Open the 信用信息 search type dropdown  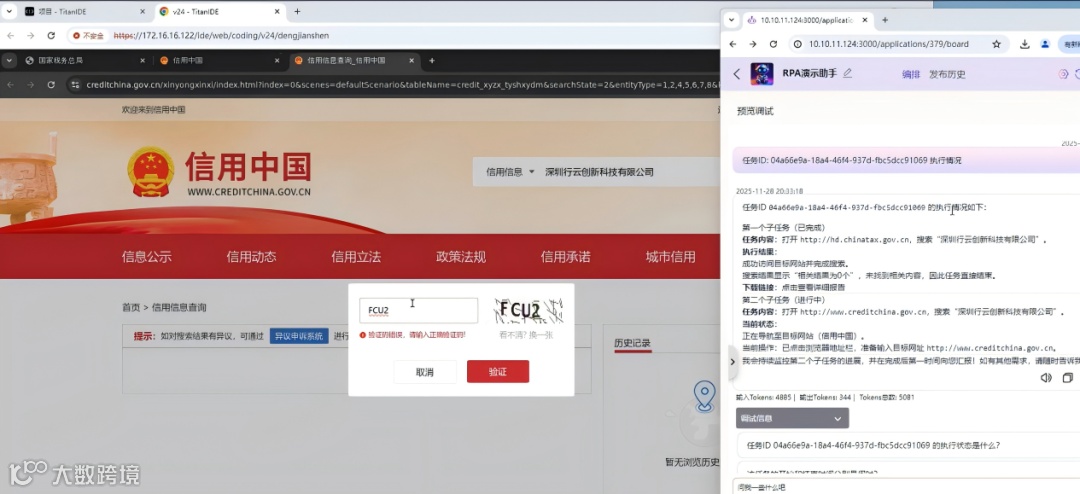510,172
